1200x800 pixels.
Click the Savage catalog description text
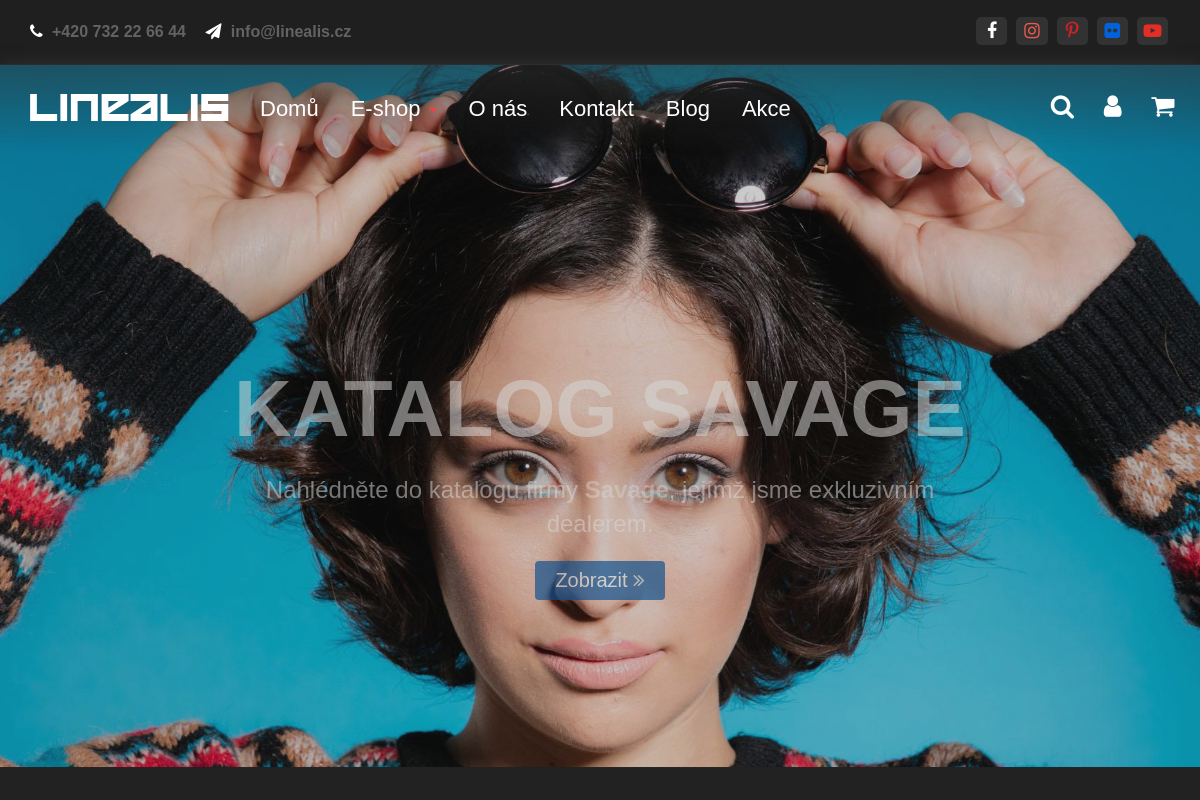coord(600,506)
